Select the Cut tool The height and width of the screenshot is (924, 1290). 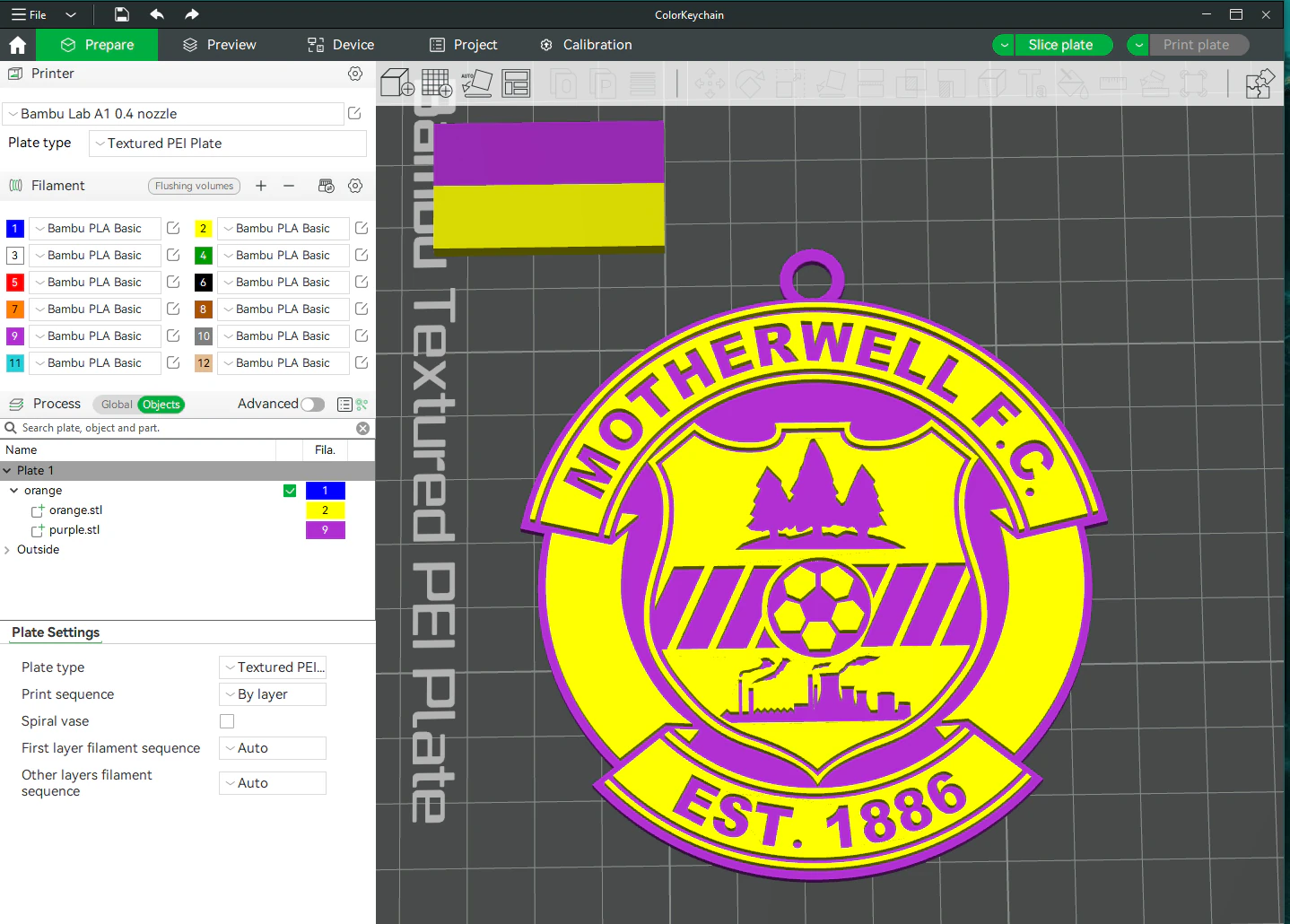871,84
